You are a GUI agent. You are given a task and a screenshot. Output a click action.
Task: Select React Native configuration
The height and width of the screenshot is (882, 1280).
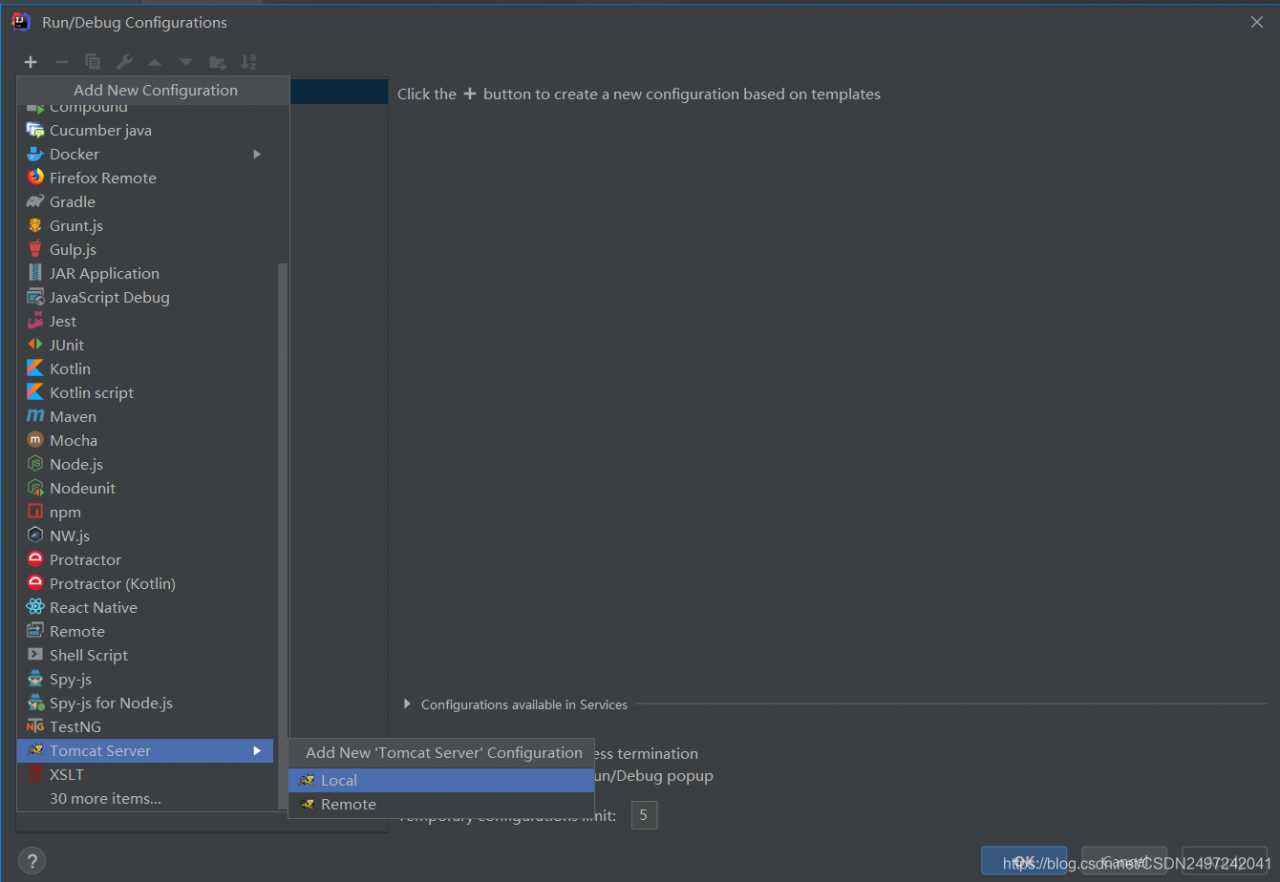tap(145, 608)
